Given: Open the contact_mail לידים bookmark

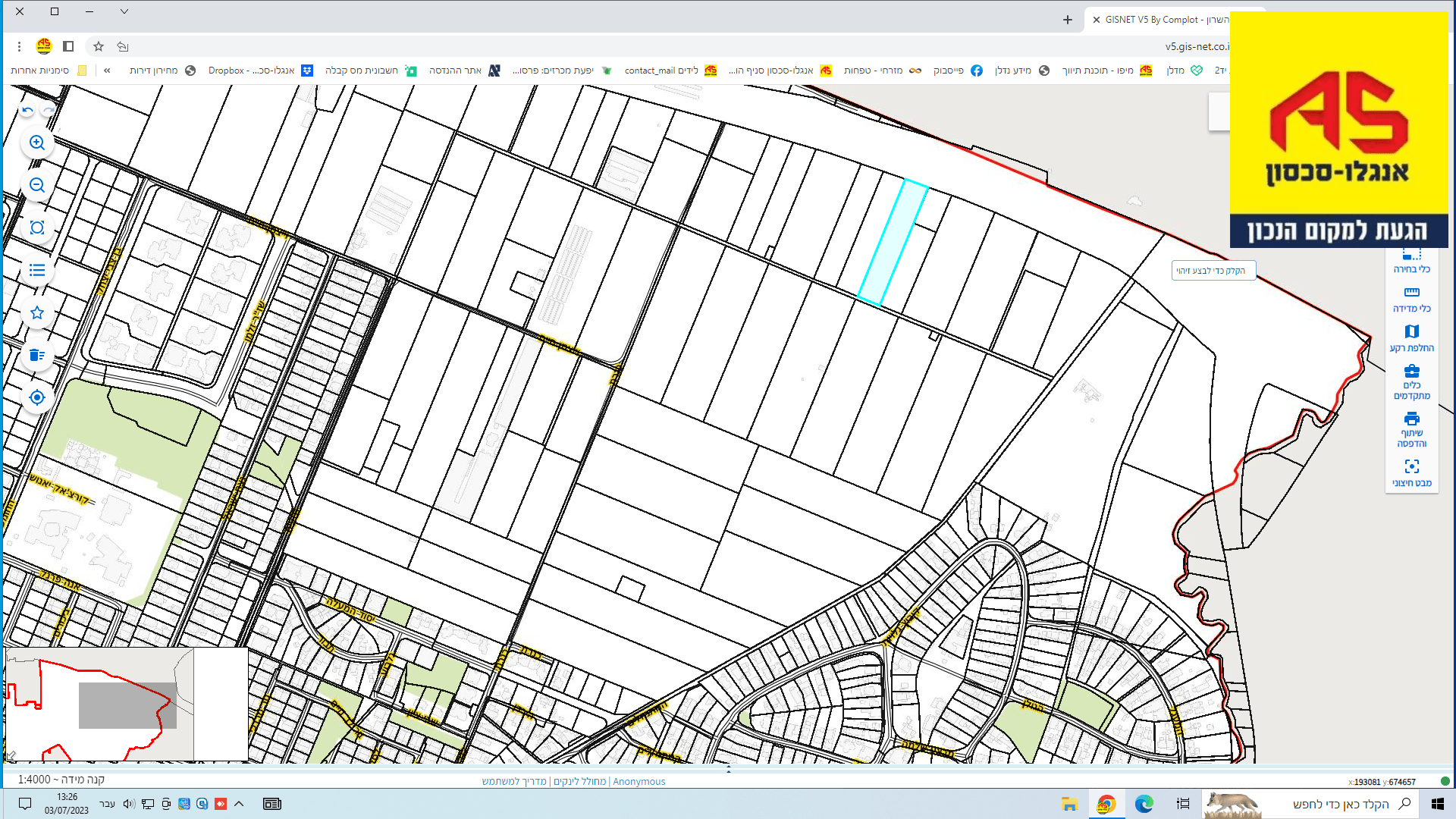Looking at the screenshot, I should (670, 71).
